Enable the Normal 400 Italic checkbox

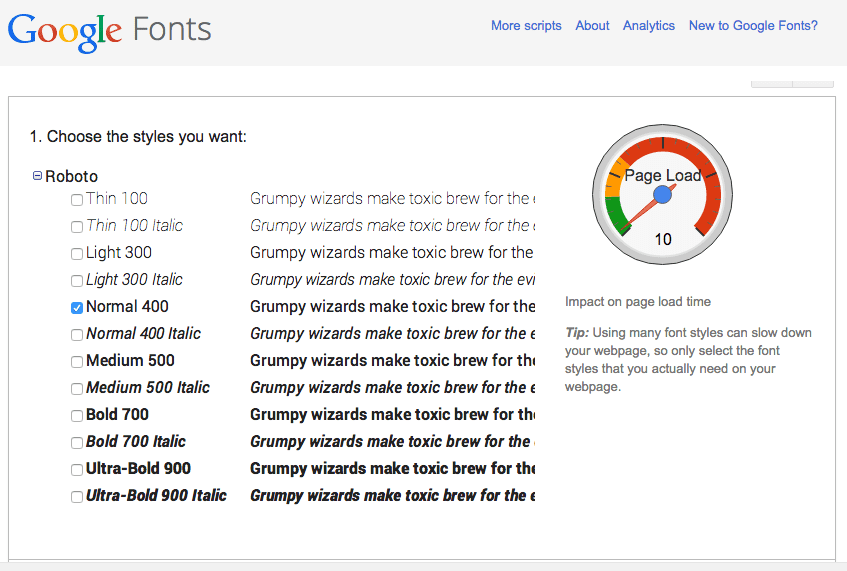tap(77, 335)
